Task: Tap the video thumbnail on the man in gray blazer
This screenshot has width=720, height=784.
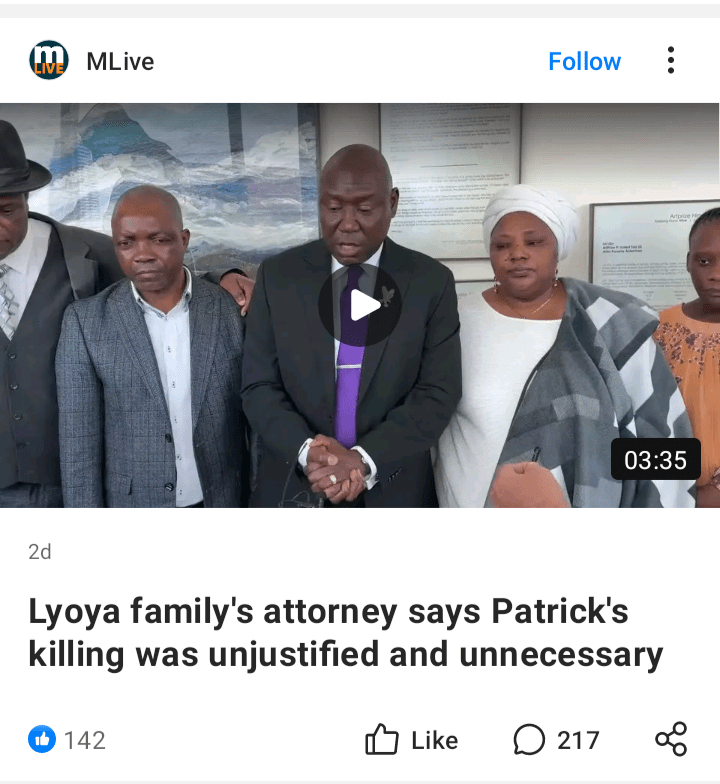Action: click(149, 350)
